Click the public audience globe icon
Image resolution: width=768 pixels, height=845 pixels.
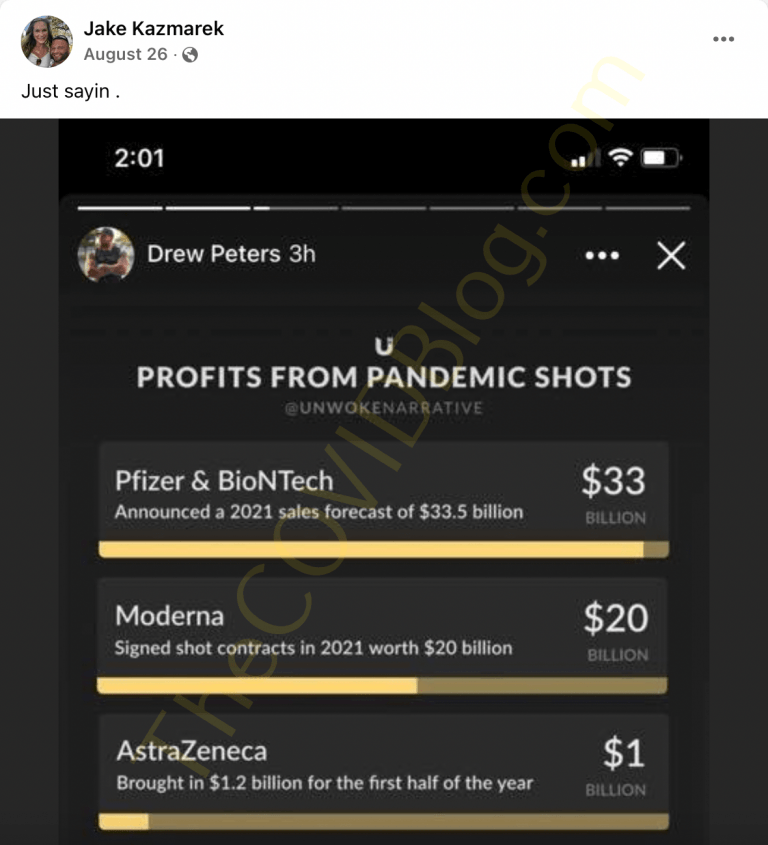click(x=189, y=55)
